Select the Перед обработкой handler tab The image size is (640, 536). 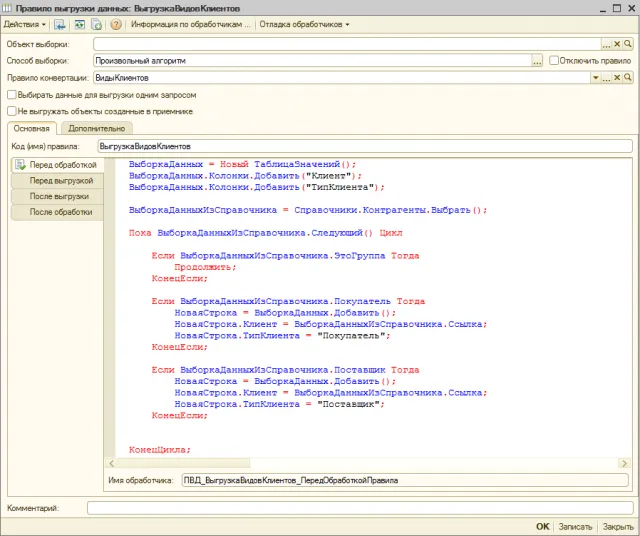pyautogui.click(x=57, y=165)
